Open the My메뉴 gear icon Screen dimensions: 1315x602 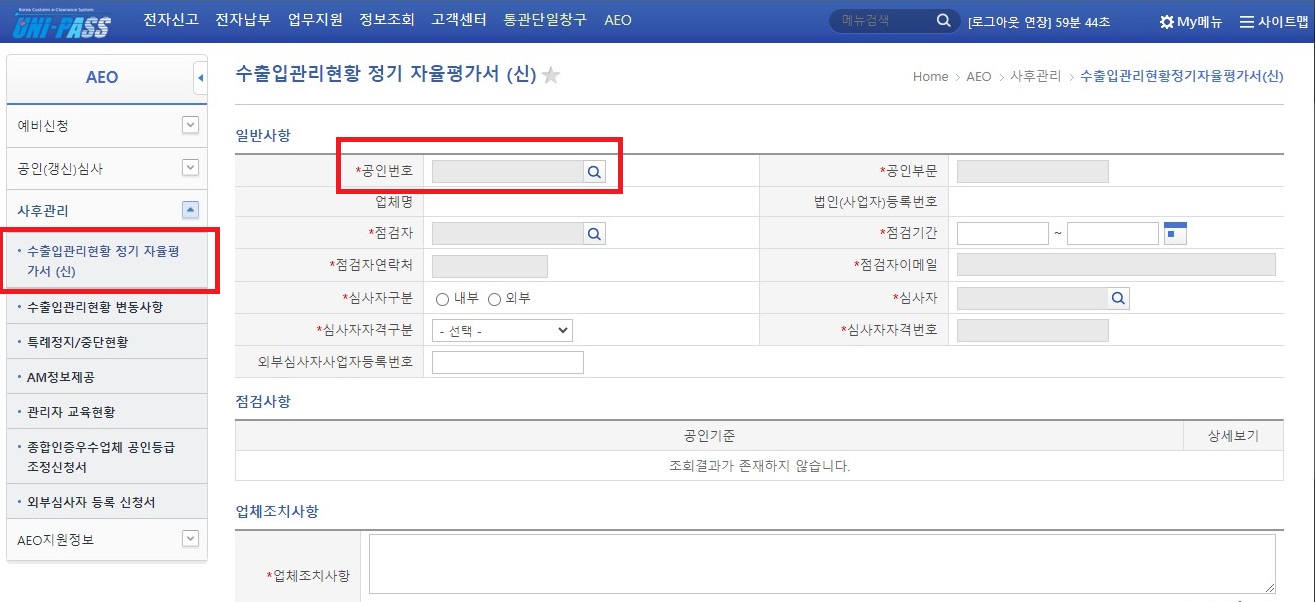(1166, 21)
